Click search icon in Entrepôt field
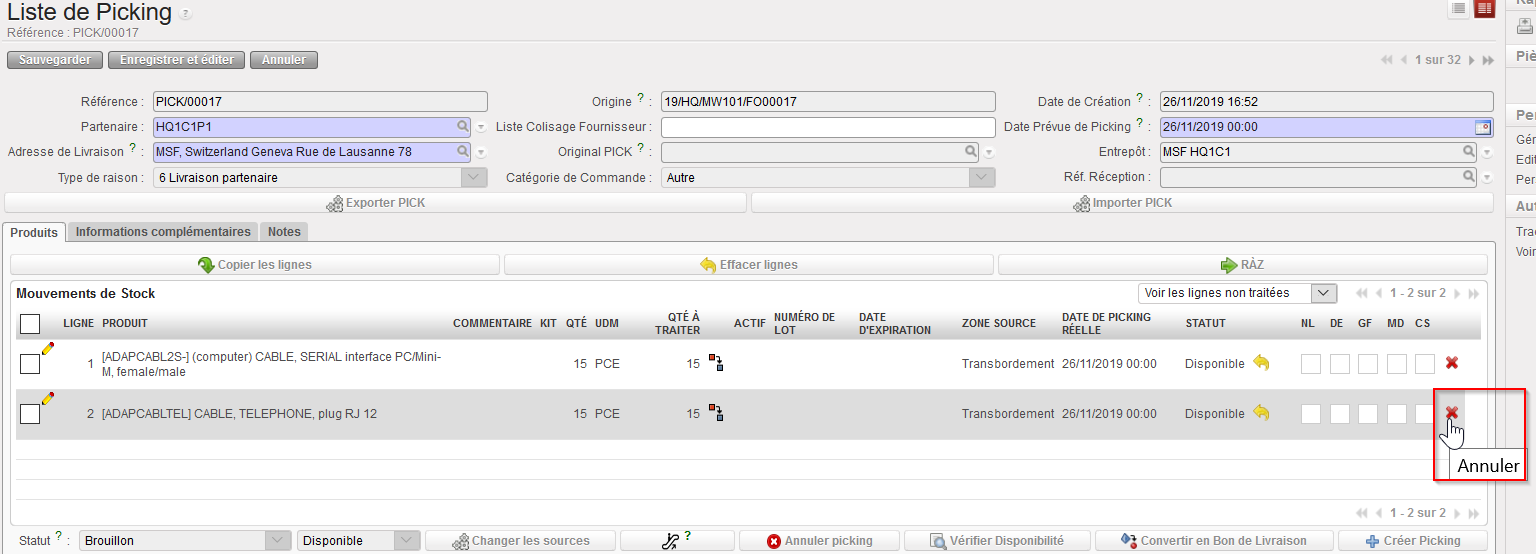Viewport: 1536px width, 554px height. [1468, 152]
